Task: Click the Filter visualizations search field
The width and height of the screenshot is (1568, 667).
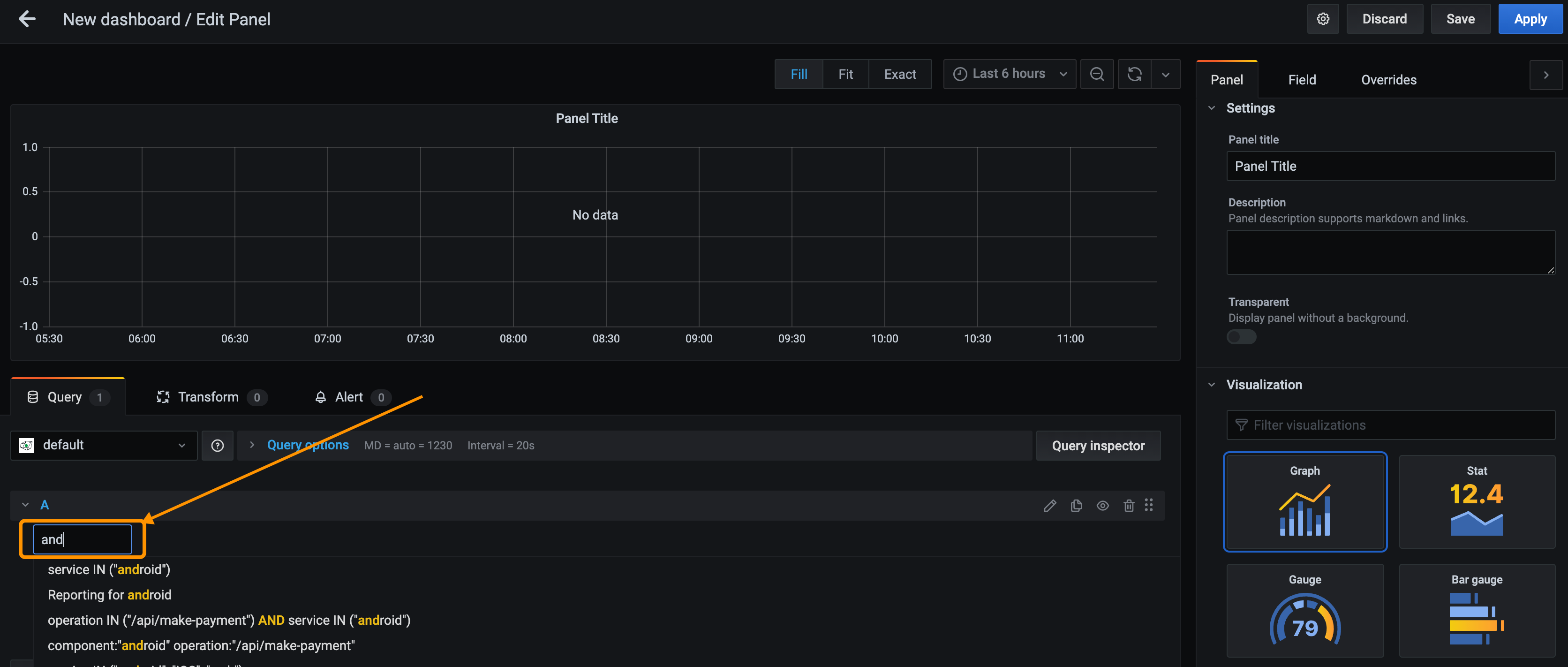Action: (1391, 425)
